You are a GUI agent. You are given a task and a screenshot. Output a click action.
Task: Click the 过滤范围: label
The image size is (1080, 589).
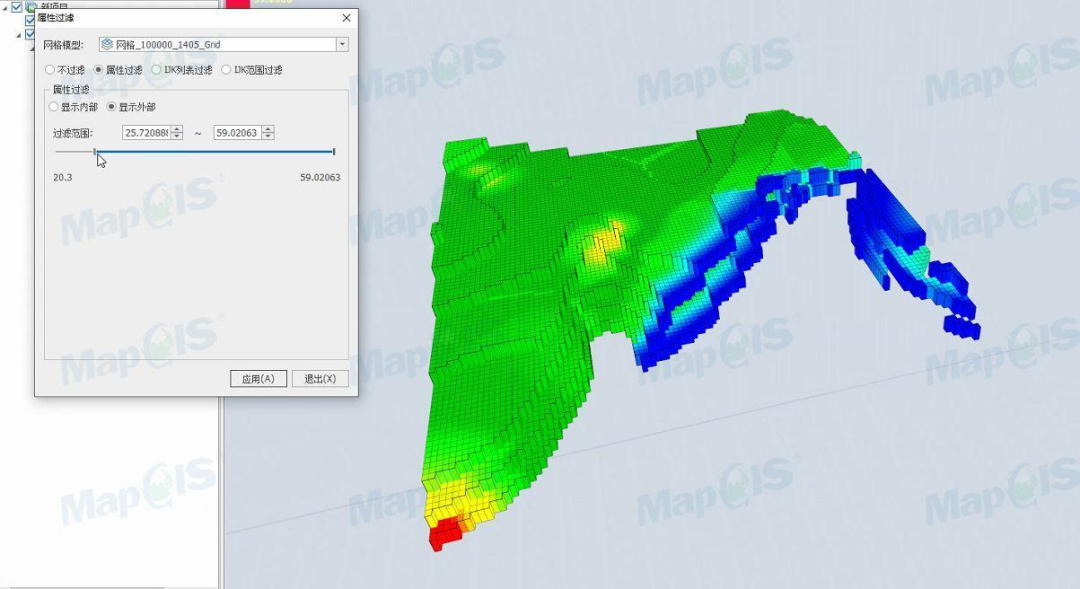click(72, 133)
